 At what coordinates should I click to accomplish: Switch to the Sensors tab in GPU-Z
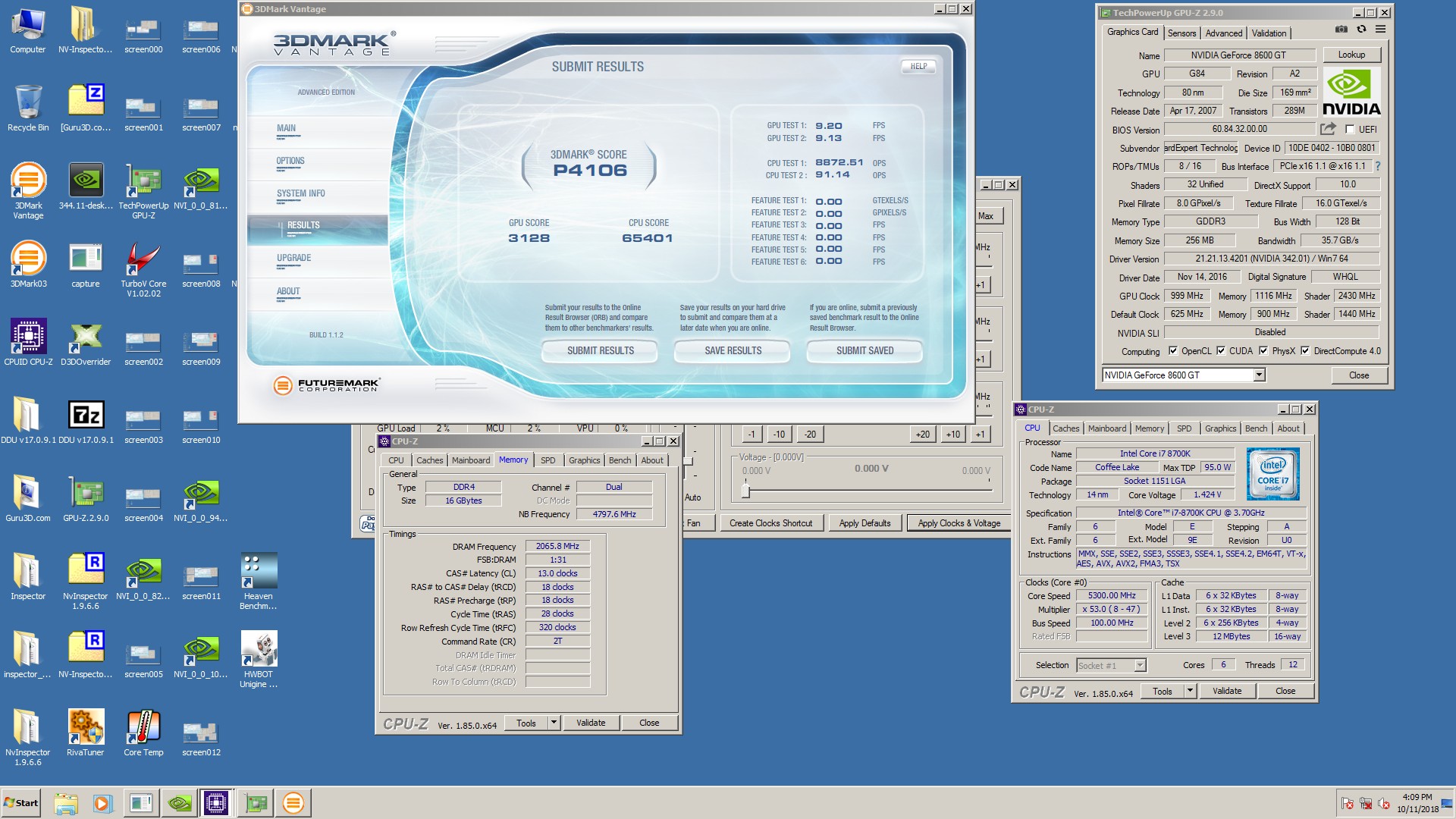[x=1181, y=33]
